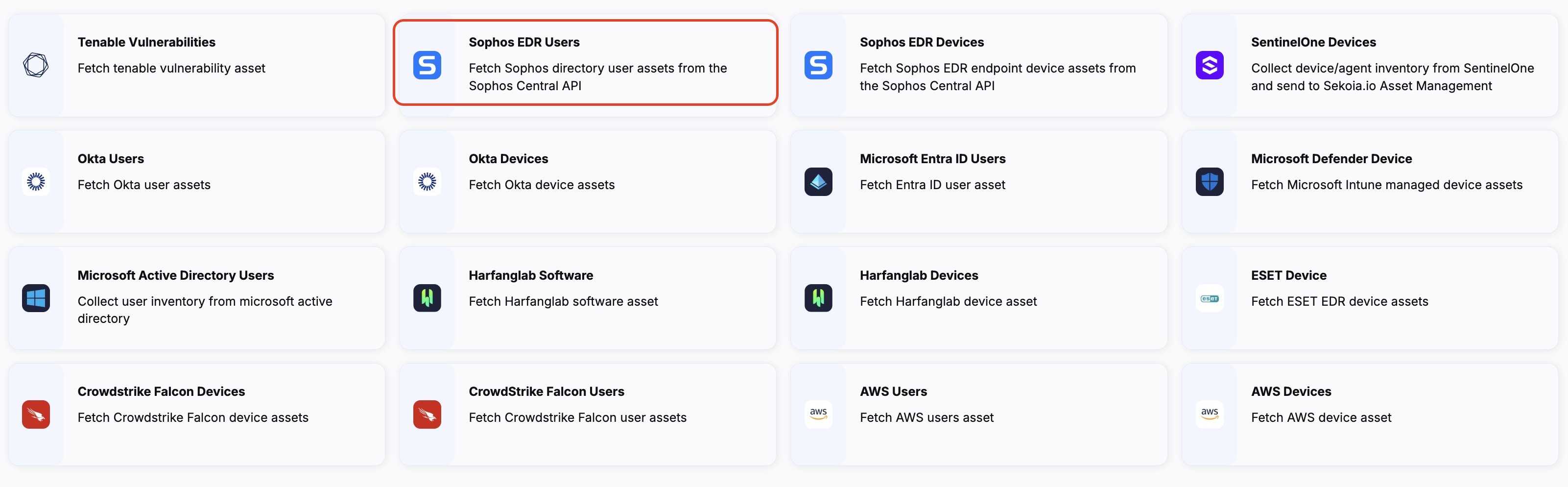1568x487 pixels.
Task: Open the Crowdstrike Falcon Devices title
Action: [161, 391]
